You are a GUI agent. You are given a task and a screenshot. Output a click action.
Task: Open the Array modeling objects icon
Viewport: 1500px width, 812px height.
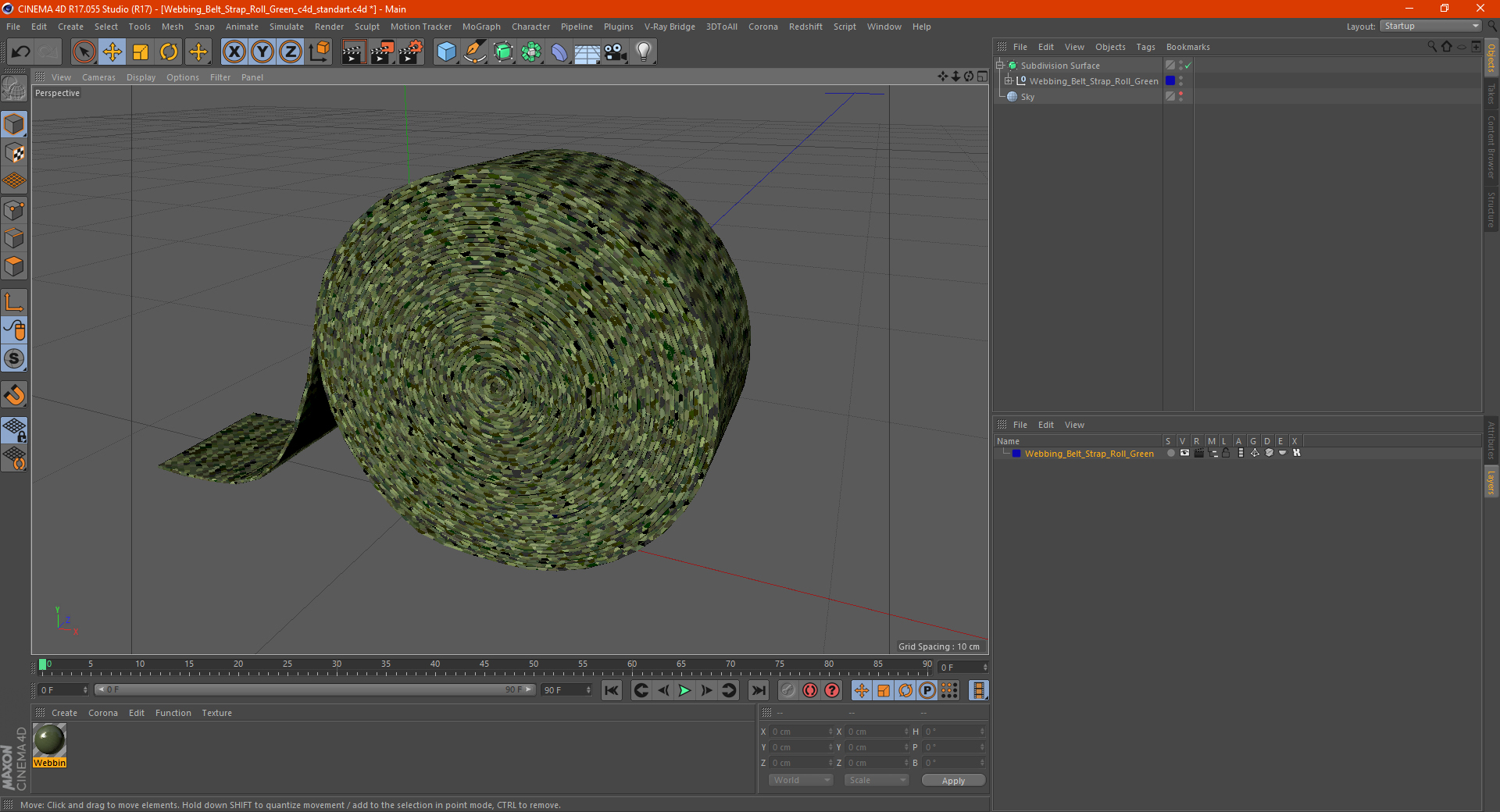(x=531, y=52)
